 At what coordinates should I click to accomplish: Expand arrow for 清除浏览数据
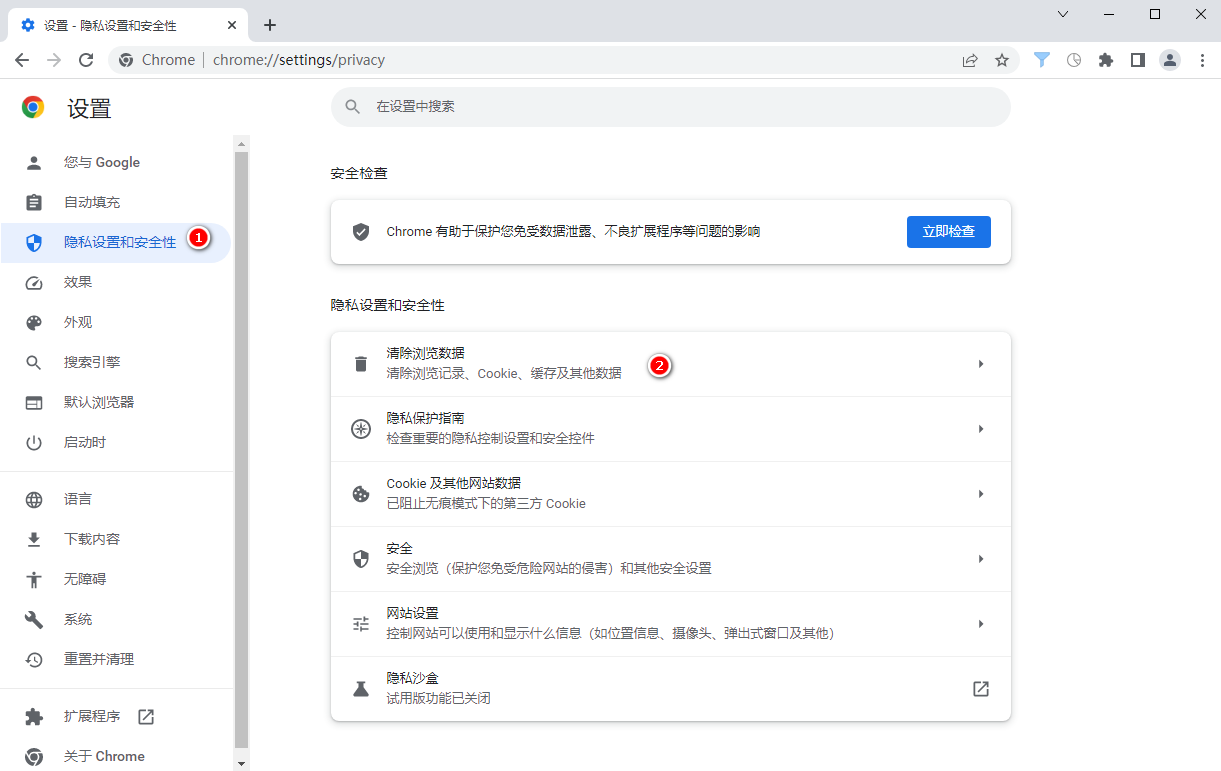click(x=981, y=364)
